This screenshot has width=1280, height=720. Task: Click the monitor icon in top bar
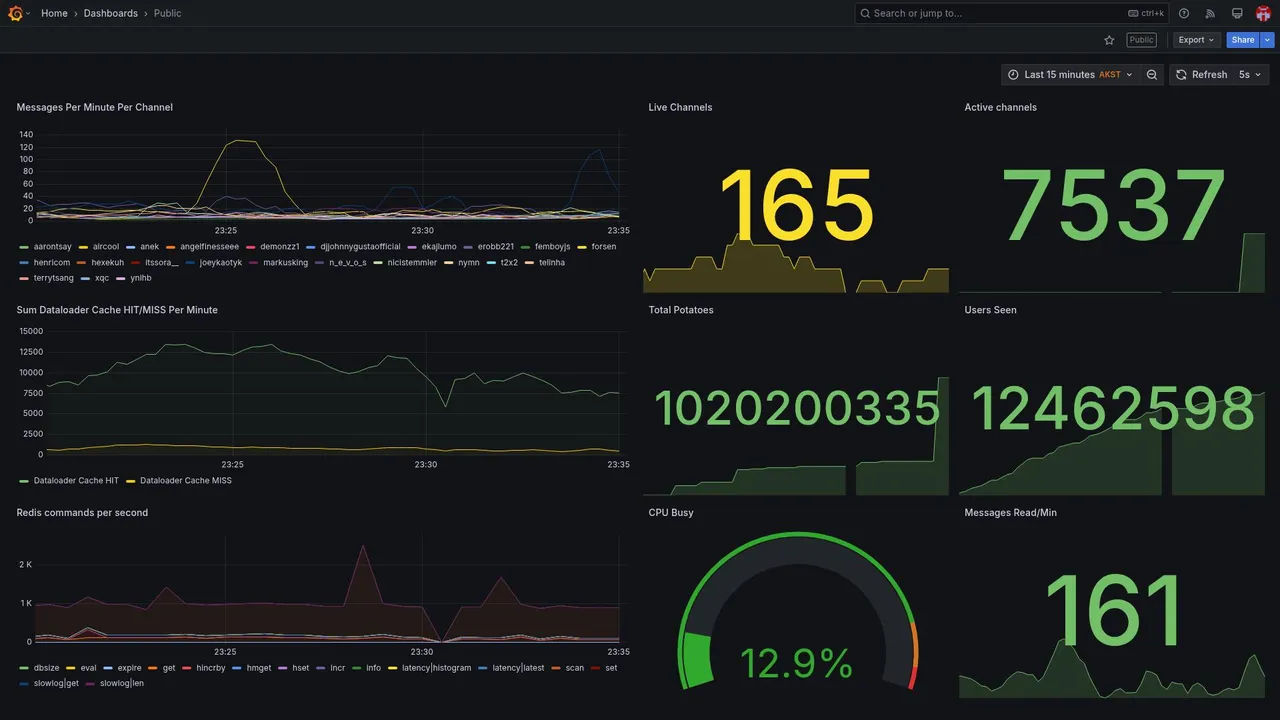click(x=1237, y=13)
